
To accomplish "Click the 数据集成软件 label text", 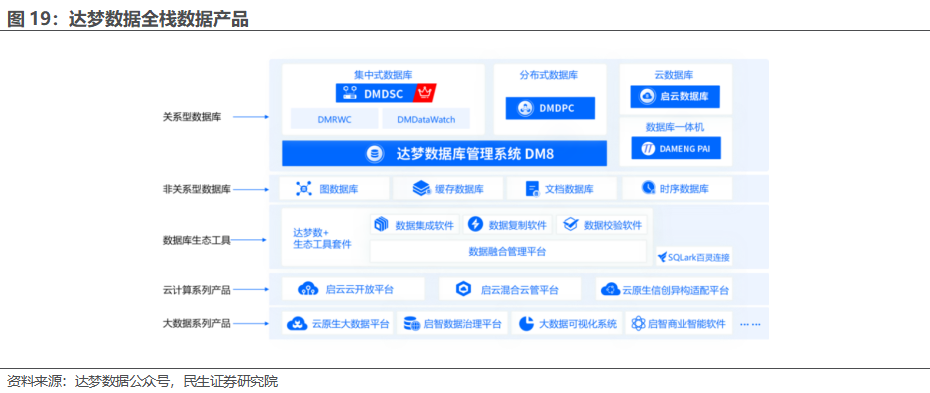I will coord(425,225).
